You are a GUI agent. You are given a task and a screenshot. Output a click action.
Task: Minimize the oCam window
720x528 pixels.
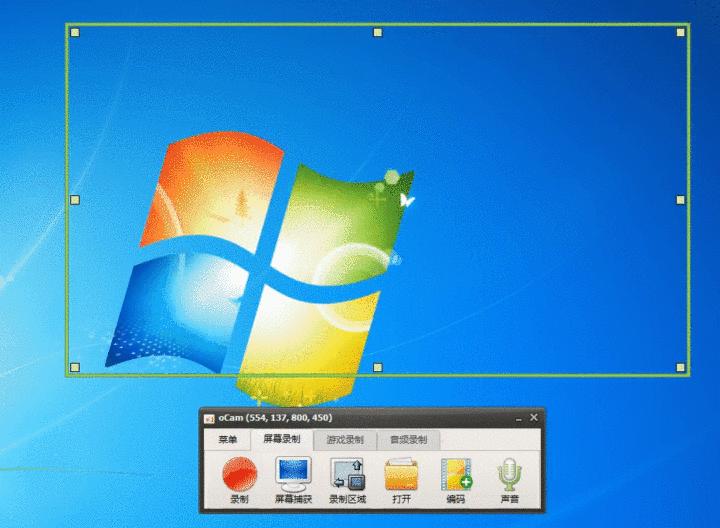519,418
